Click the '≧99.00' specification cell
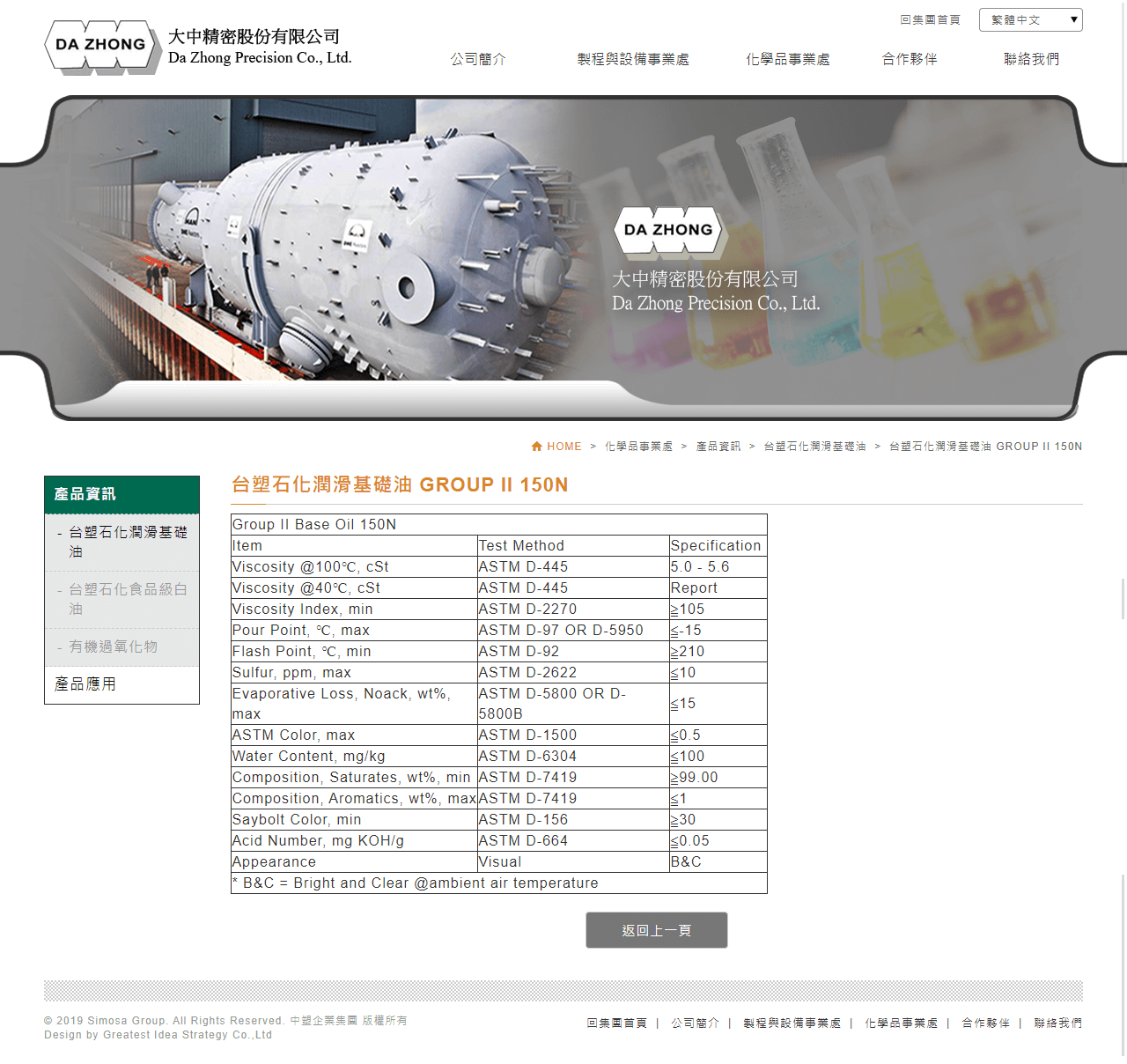Image resolution: width=1127 pixels, height=1064 pixels. tap(718, 778)
